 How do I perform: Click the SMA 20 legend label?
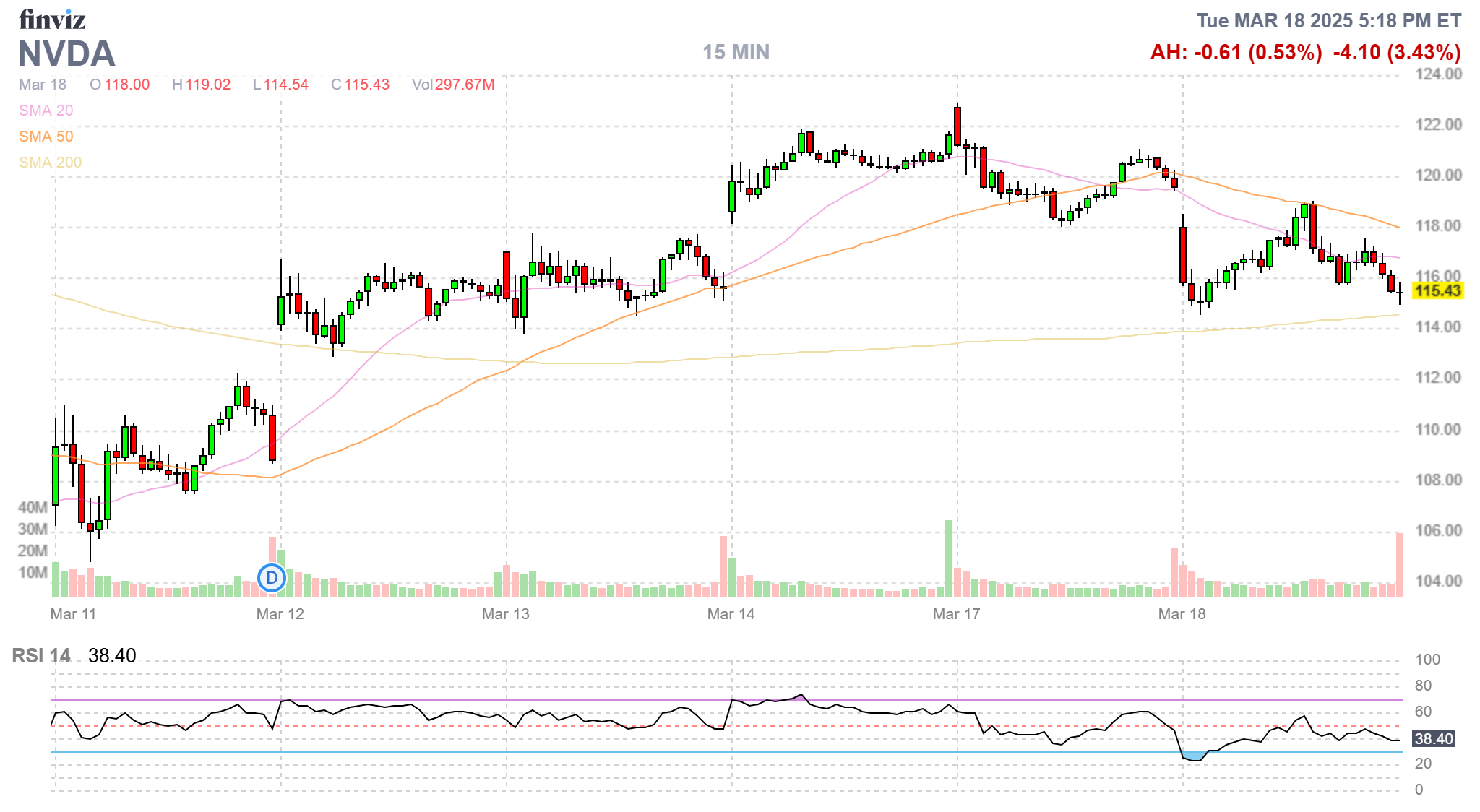click(46, 111)
